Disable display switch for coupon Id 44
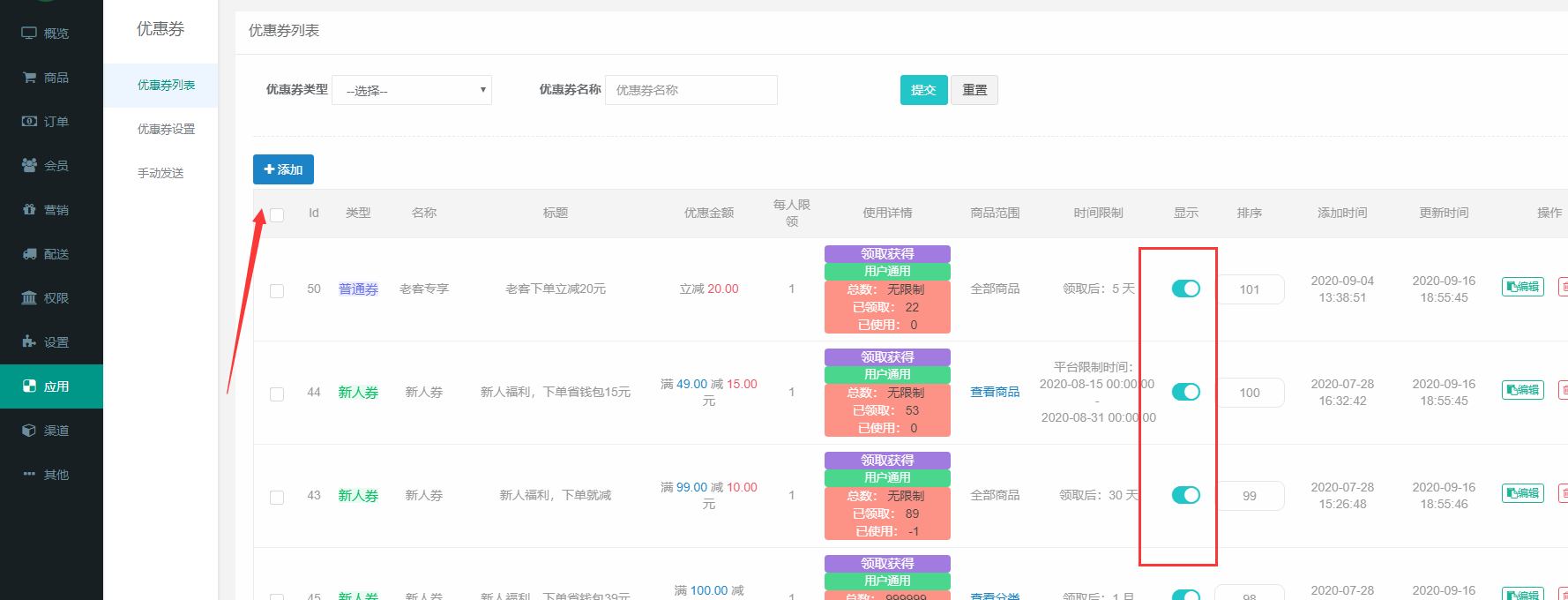Image resolution: width=1568 pixels, height=600 pixels. [x=1185, y=392]
